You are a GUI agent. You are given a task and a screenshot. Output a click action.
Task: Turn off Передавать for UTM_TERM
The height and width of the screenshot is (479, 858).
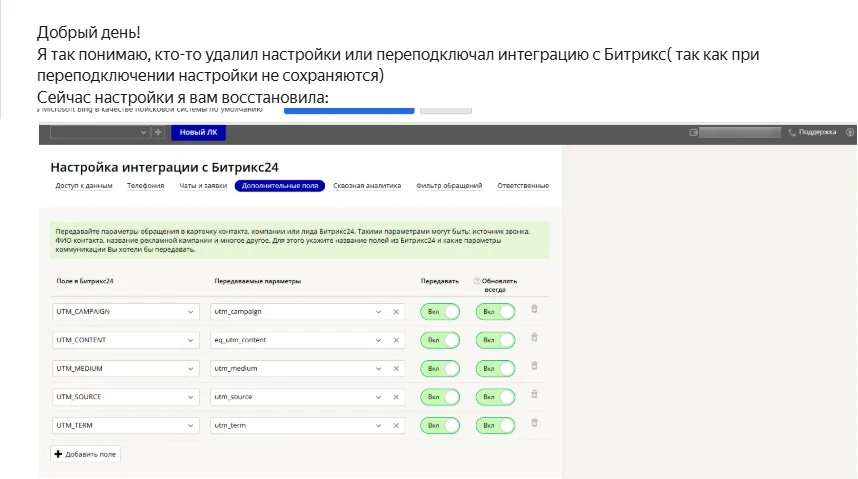(x=440, y=426)
